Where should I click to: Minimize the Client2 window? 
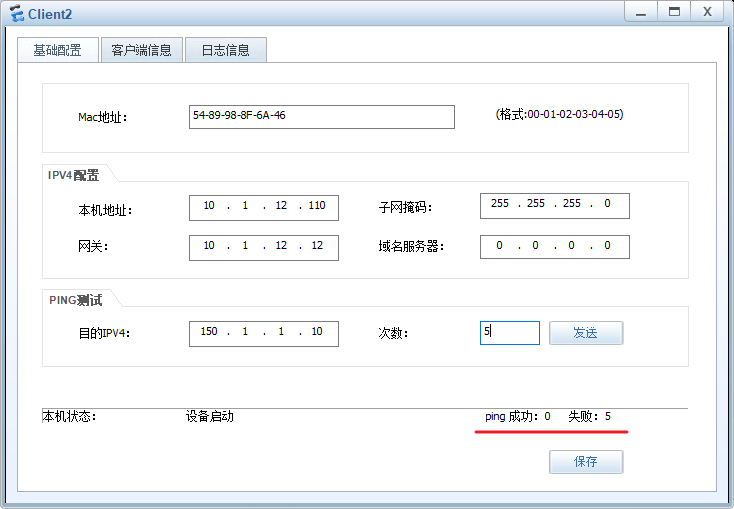click(x=641, y=12)
